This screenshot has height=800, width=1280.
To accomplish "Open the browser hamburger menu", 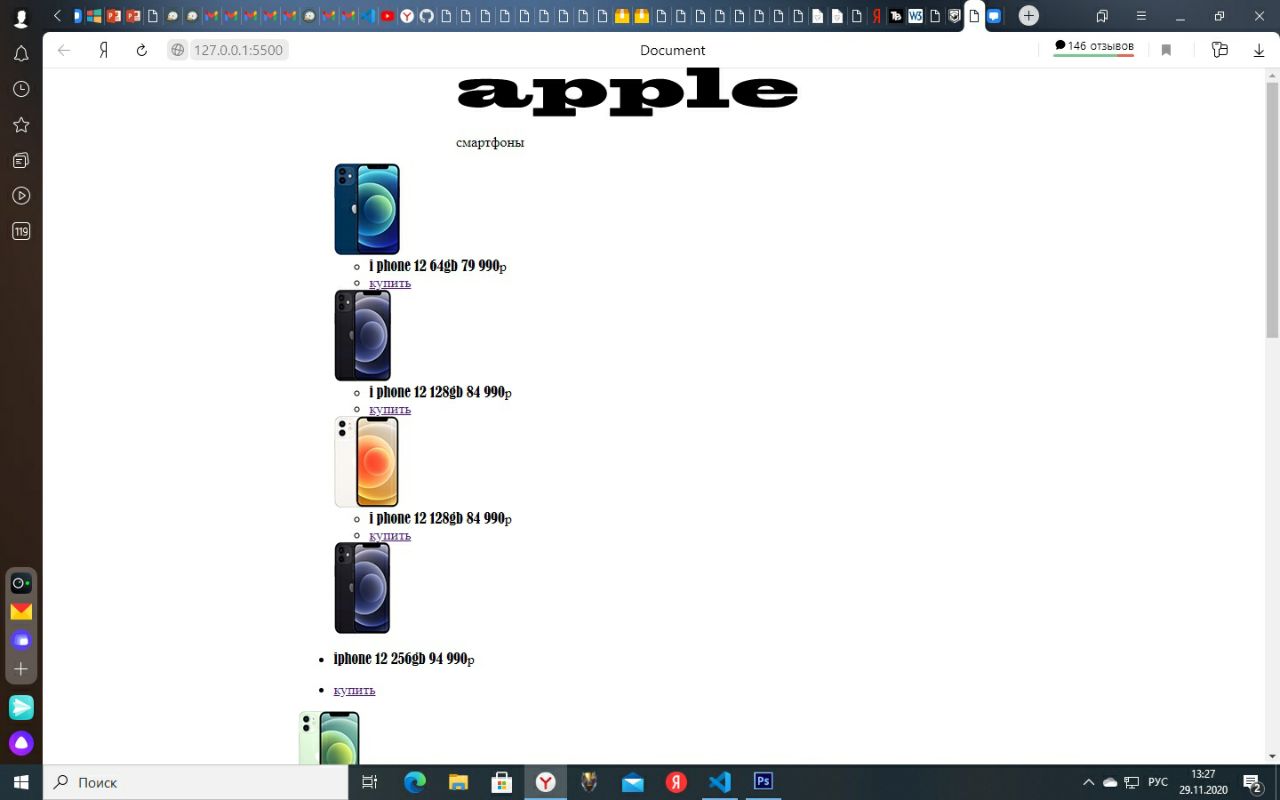I will point(1141,16).
